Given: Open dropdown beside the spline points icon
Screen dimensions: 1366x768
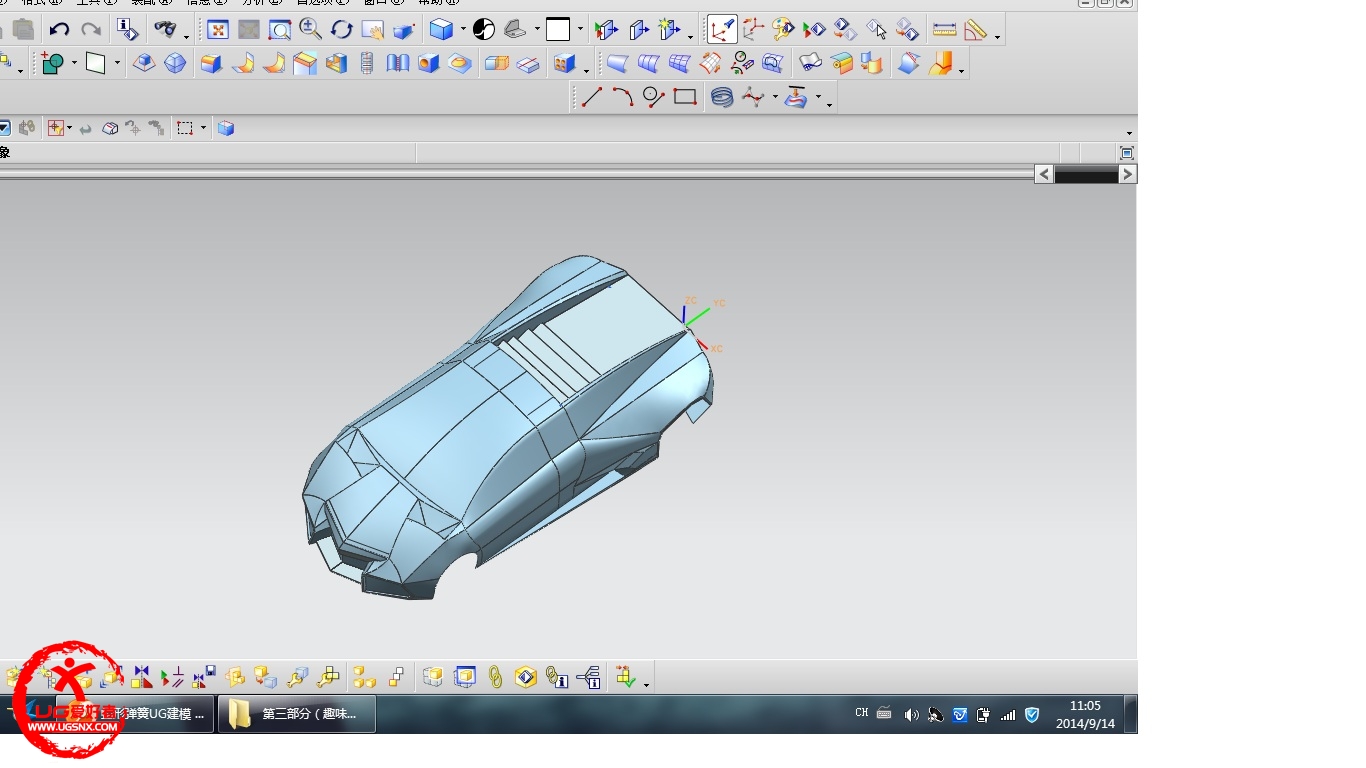Looking at the screenshot, I should (775, 98).
